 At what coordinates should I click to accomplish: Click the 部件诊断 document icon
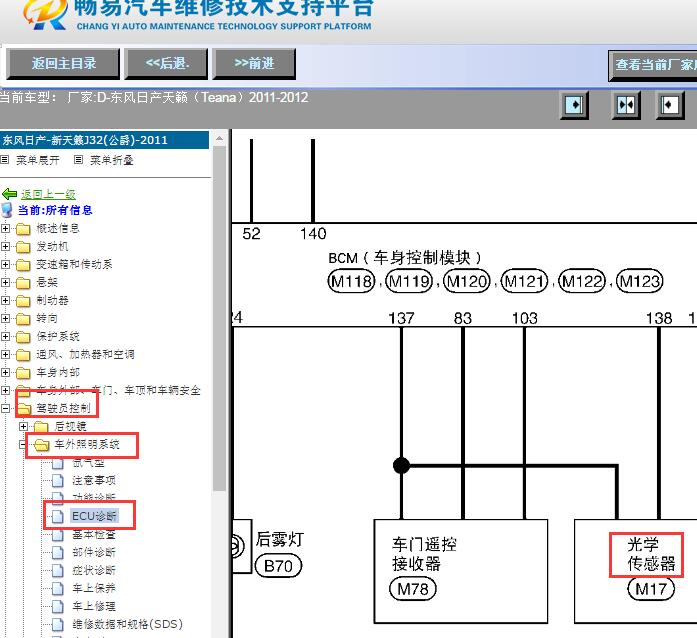pyautogui.click(x=58, y=552)
